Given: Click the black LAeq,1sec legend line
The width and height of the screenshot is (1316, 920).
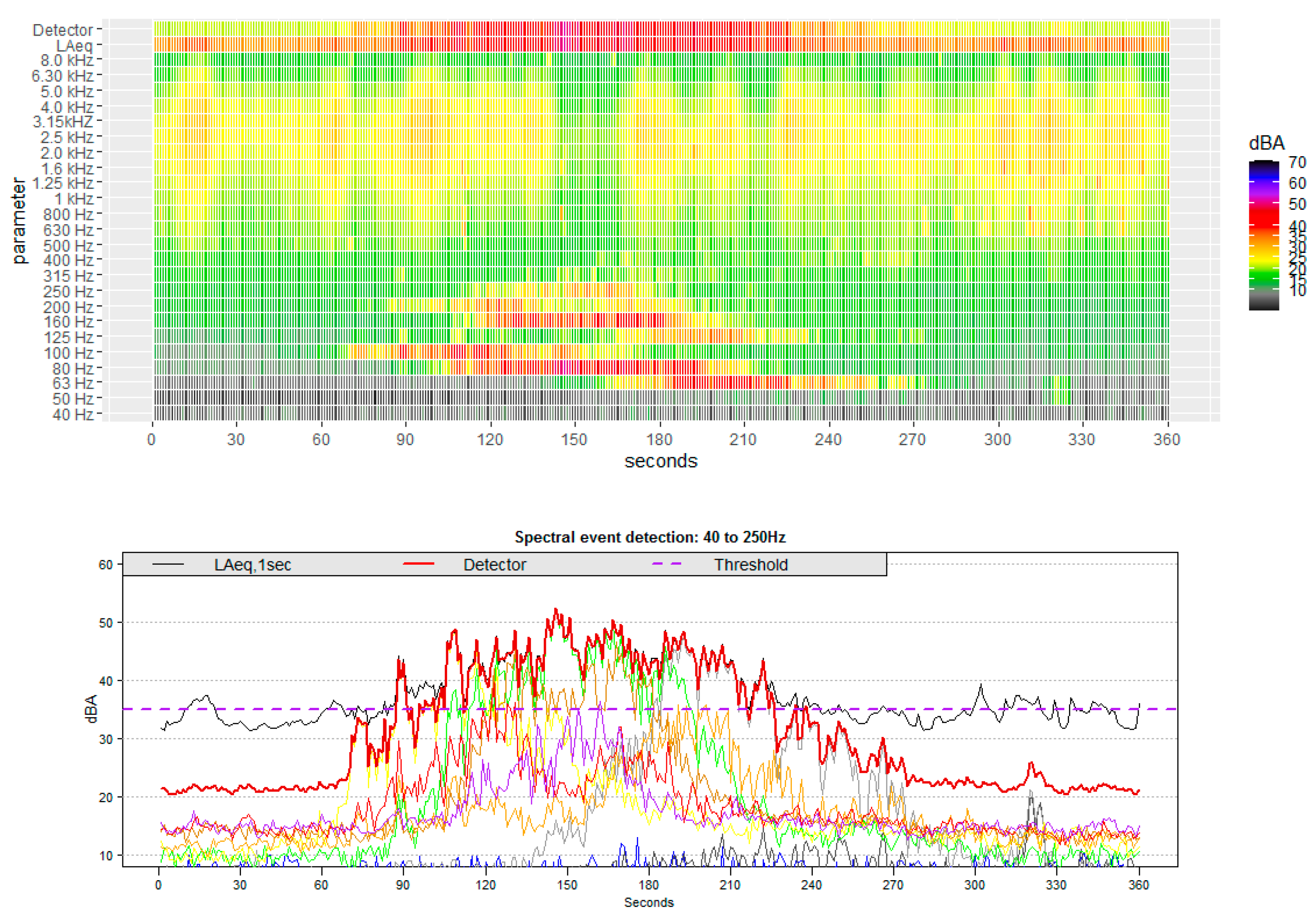Looking at the screenshot, I should (168, 564).
